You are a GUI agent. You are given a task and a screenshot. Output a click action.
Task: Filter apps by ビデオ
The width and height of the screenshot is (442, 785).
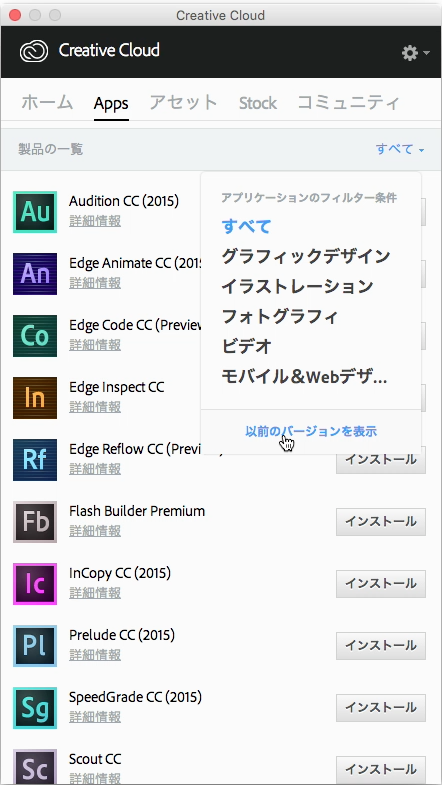(247, 346)
